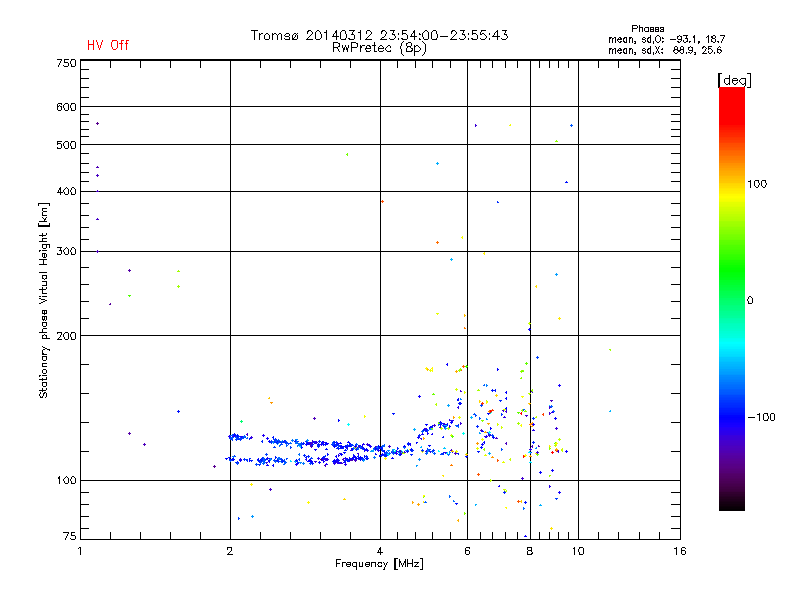Click the colorbar tick label '-100'
The image size is (800, 600).
pyautogui.click(x=761, y=417)
